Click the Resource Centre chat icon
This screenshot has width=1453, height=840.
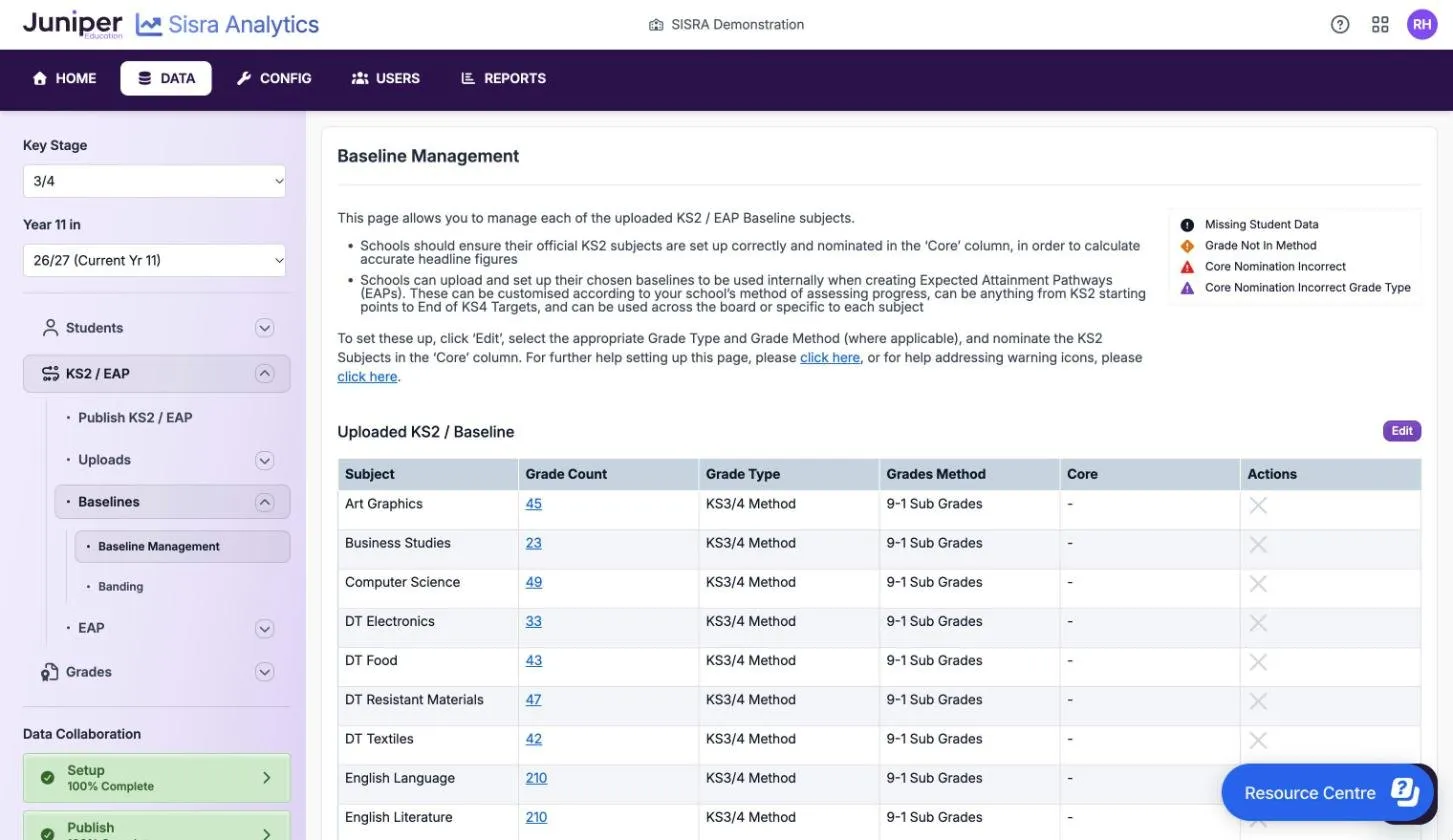[x=1405, y=792]
